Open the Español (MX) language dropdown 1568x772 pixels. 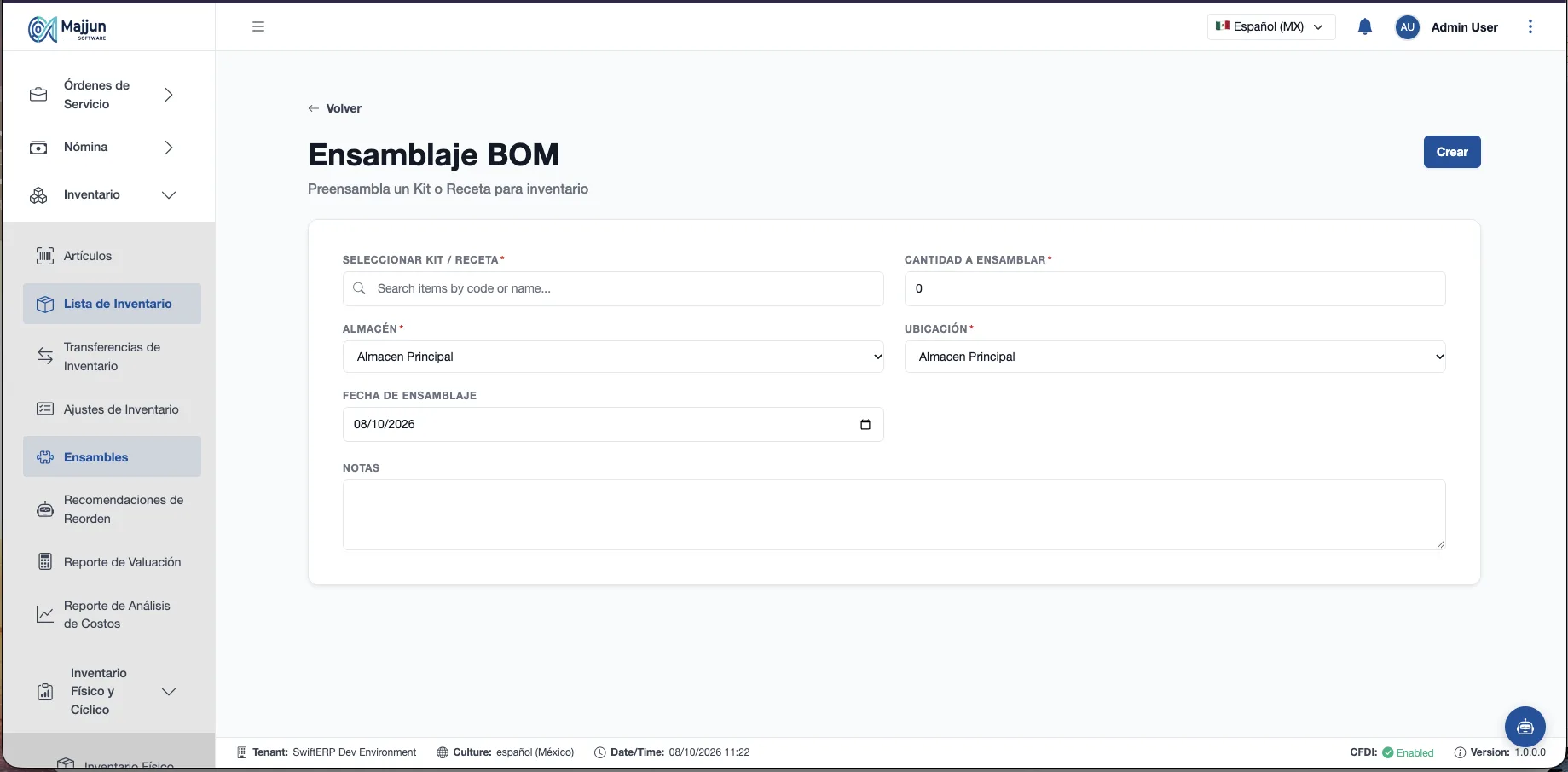coord(1270,26)
